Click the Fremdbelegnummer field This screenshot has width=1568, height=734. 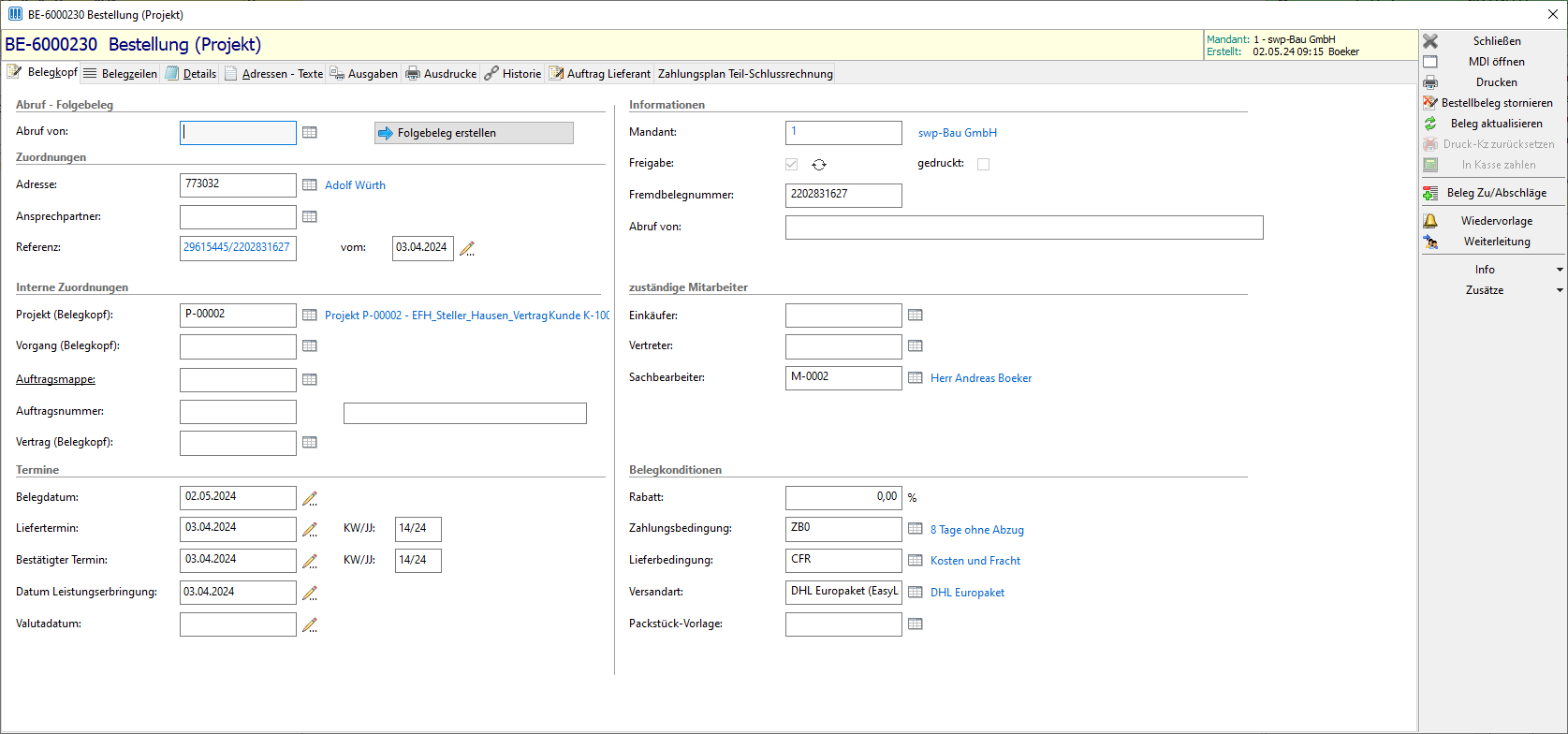843,195
